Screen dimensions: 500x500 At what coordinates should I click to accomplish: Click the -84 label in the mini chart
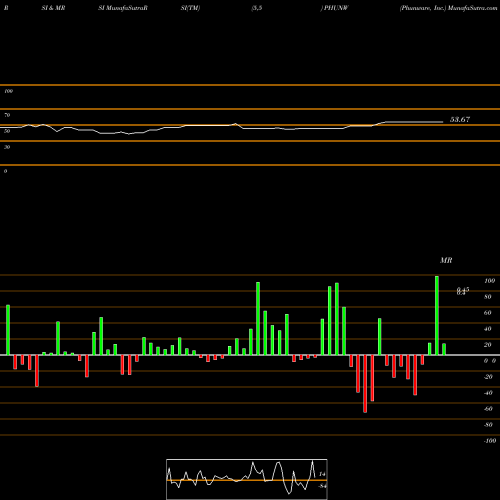(x=322, y=486)
